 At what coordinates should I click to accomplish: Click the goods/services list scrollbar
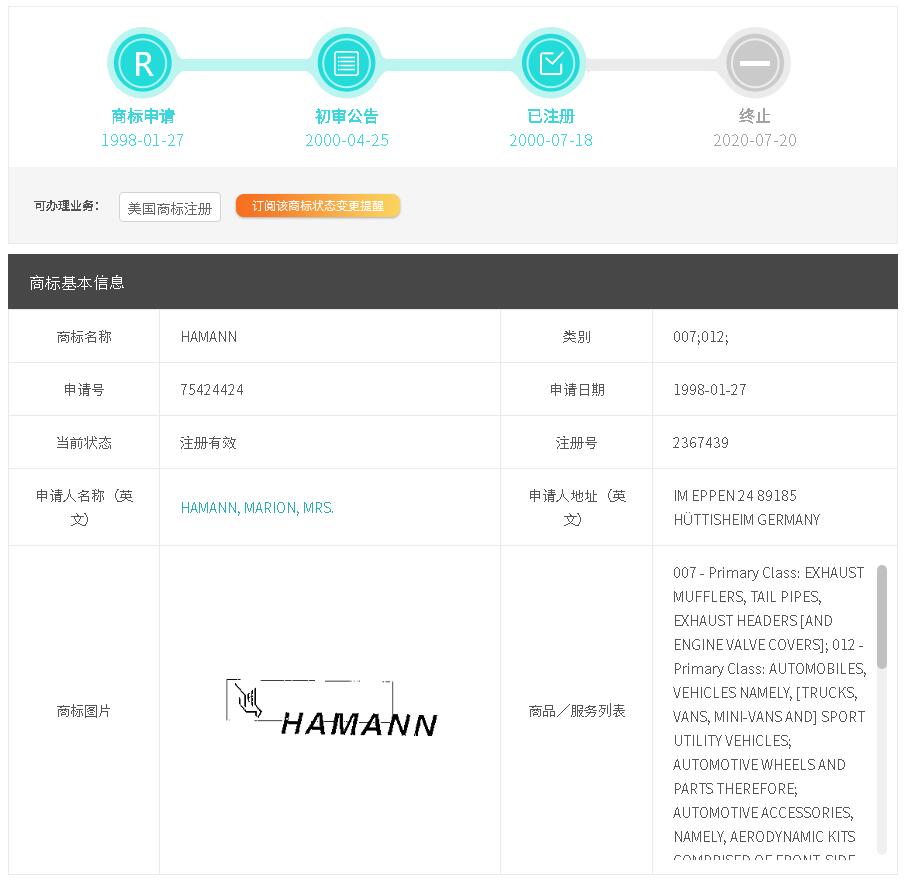coord(881,617)
